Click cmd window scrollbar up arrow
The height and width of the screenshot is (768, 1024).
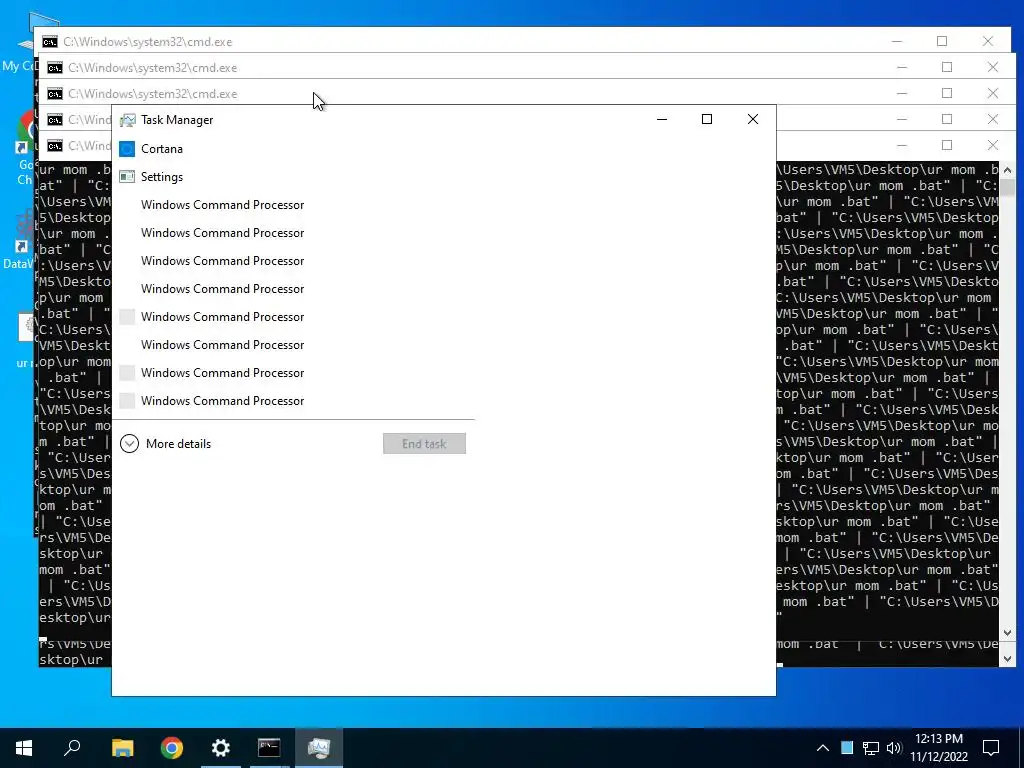point(1007,170)
